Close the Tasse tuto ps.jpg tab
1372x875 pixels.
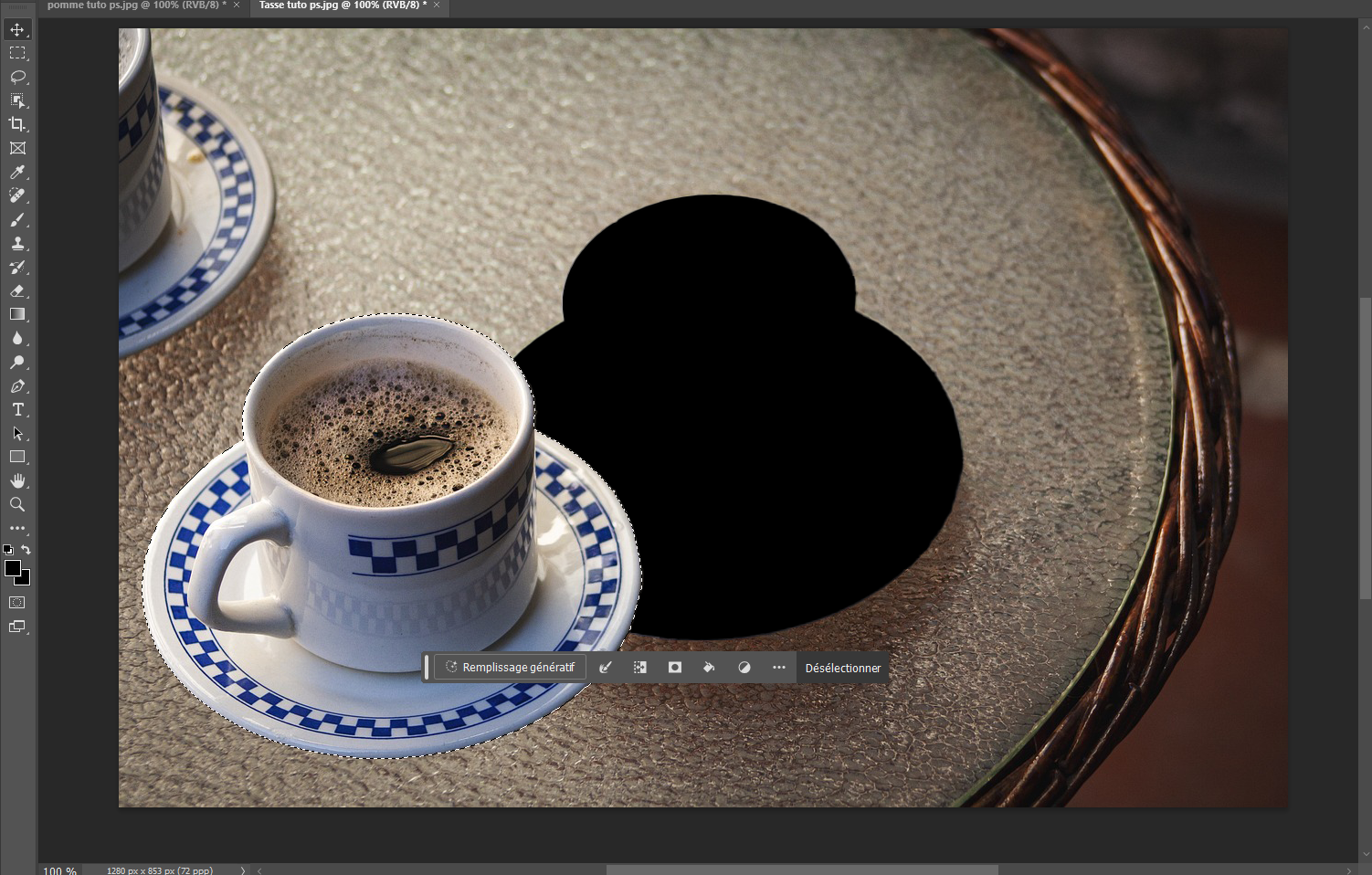[437, 5]
